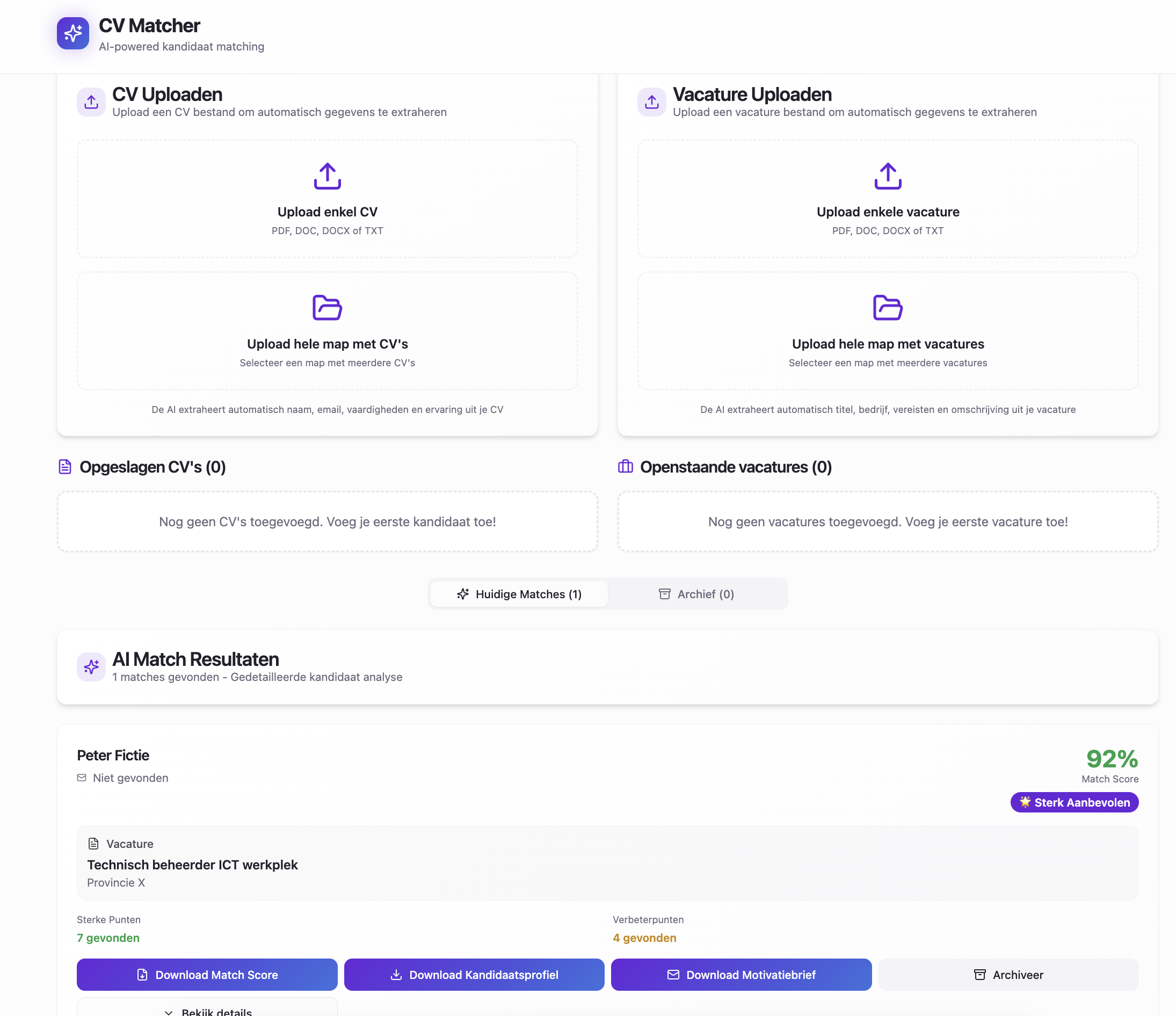Viewport: 1176px width, 1016px height.
Task: Open the Technisch beheerder ICT werkplek vacature card
Action: pos(607,863)
